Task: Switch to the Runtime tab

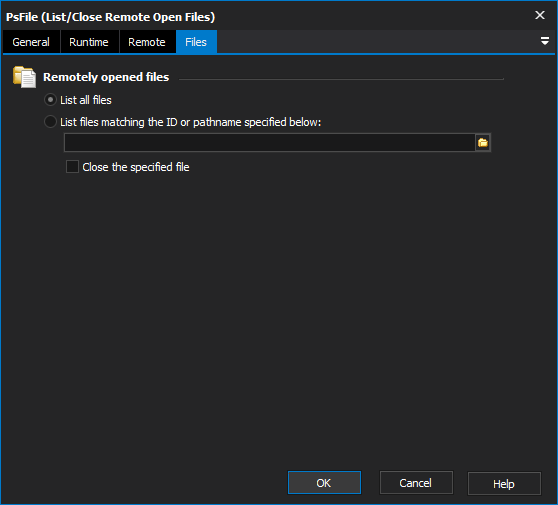Action: tap(89, 42)
